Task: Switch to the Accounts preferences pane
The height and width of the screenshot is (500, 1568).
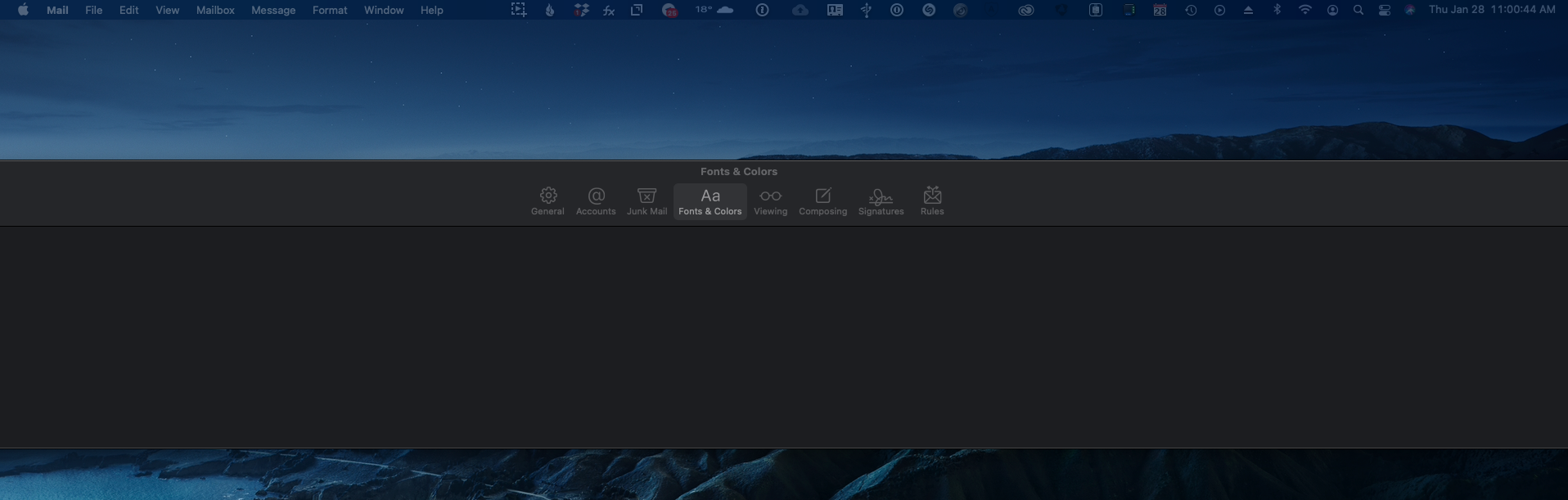Action: [596, 201]
